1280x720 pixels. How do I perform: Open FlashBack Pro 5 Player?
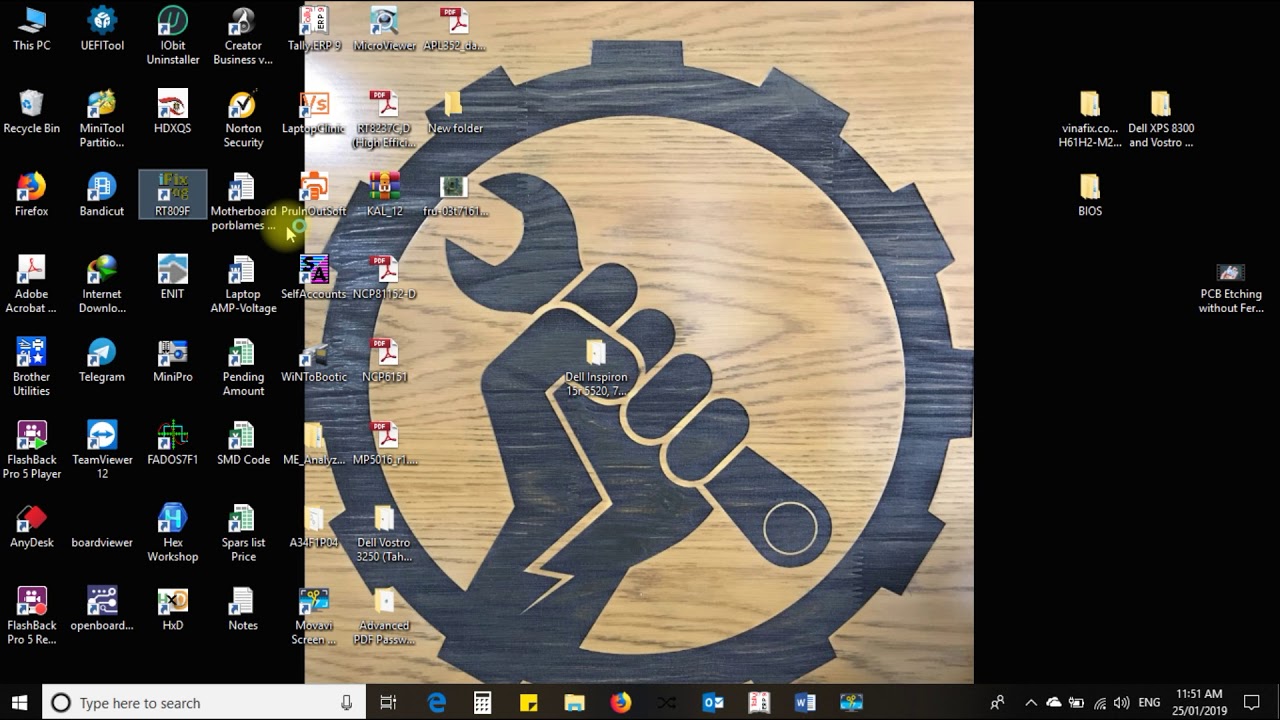click(31, 451)
